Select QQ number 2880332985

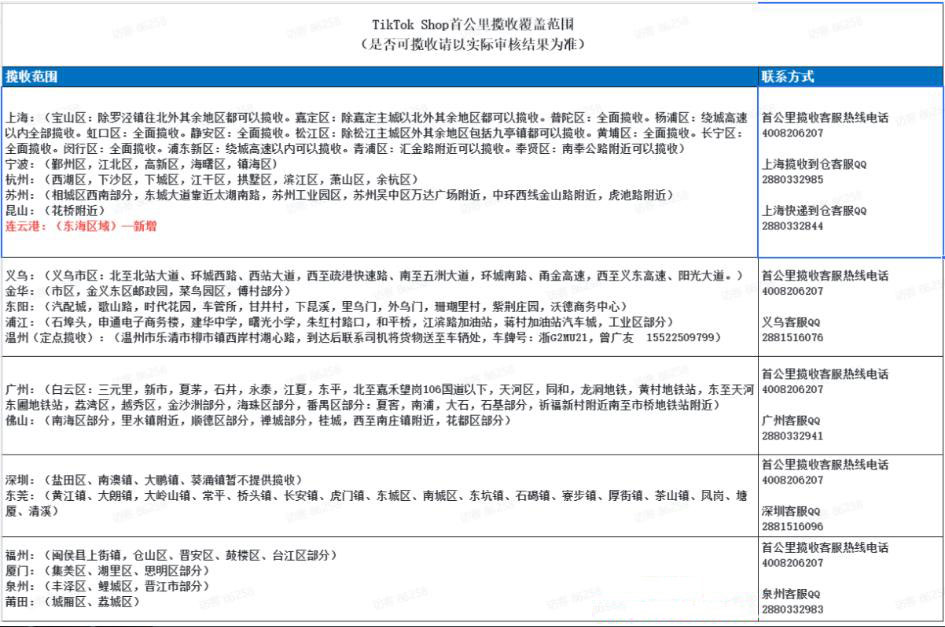click(793, 180)
